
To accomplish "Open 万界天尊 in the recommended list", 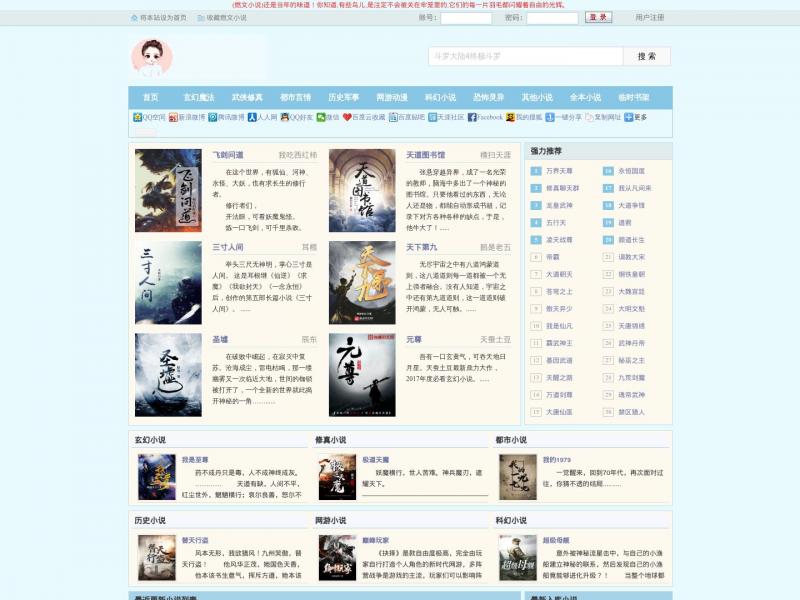I will [x=559, y=171].
